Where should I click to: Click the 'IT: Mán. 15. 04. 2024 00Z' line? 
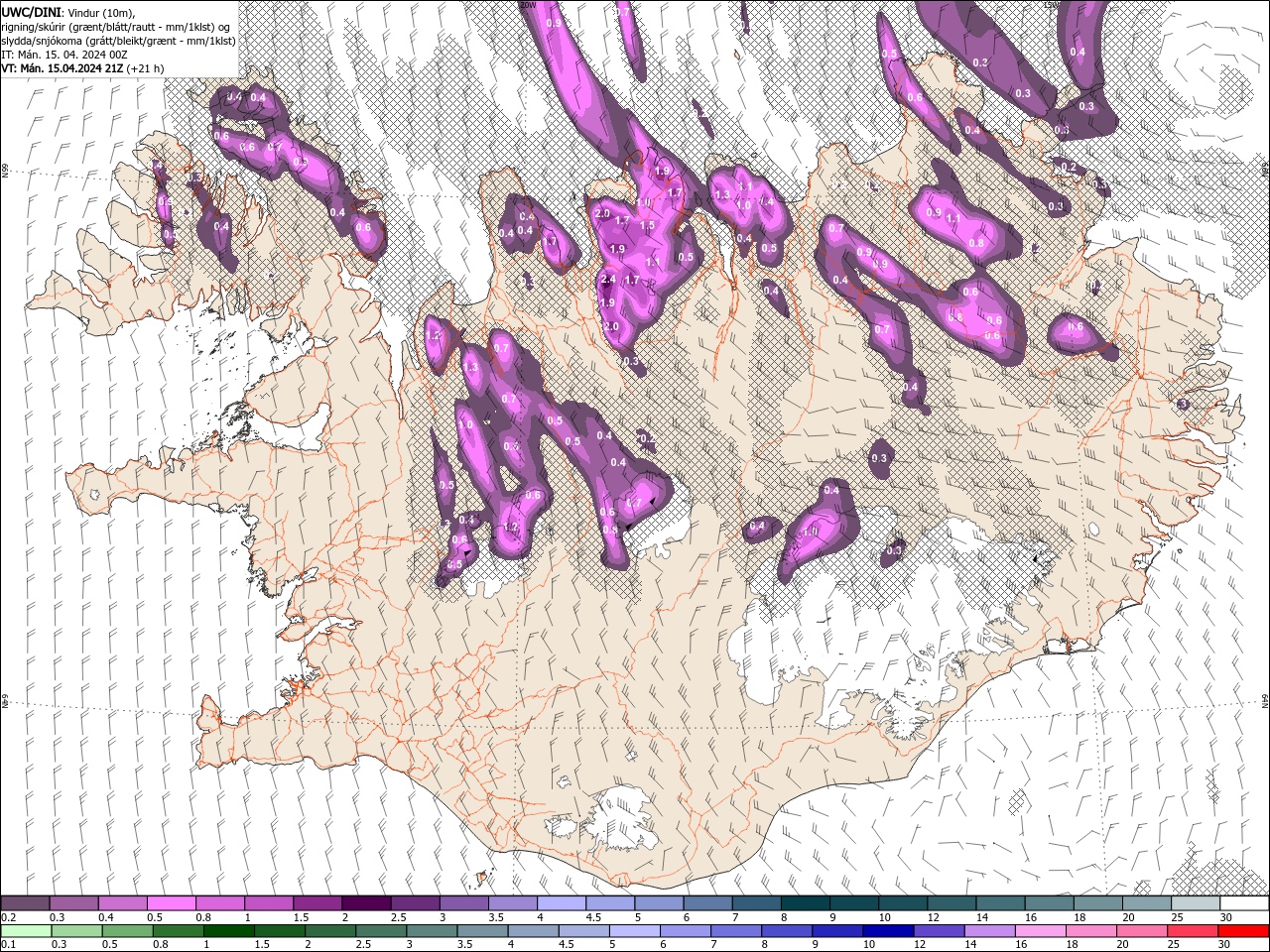65,55
